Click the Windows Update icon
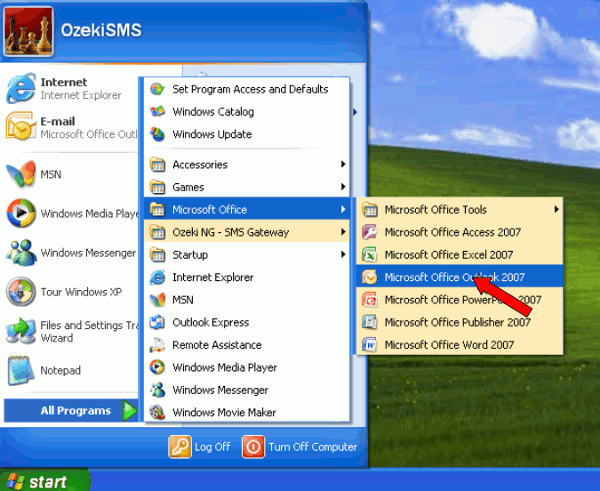This screenshot has height=491, width=600. (x=157, y=134)
